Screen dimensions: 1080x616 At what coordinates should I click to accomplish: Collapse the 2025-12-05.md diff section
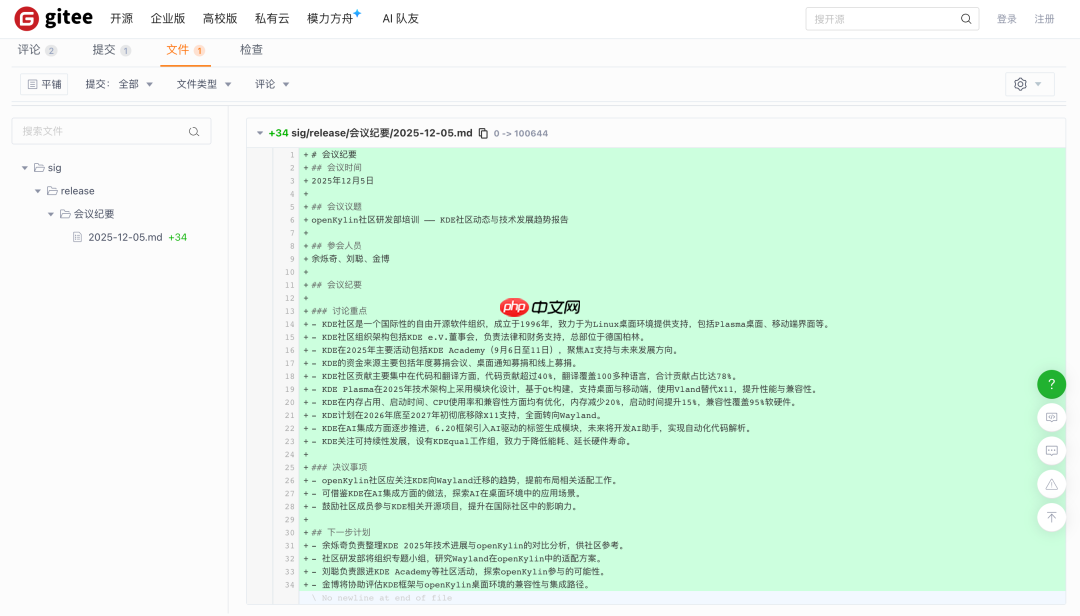[x=262, y=132]
